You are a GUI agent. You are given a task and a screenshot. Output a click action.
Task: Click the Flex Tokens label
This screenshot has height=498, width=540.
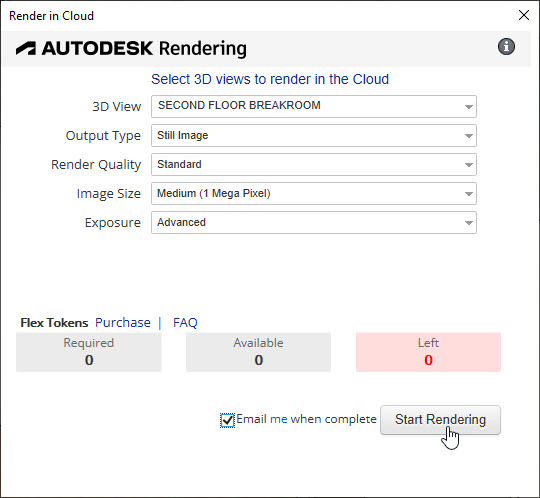click(x=54, y=323)
